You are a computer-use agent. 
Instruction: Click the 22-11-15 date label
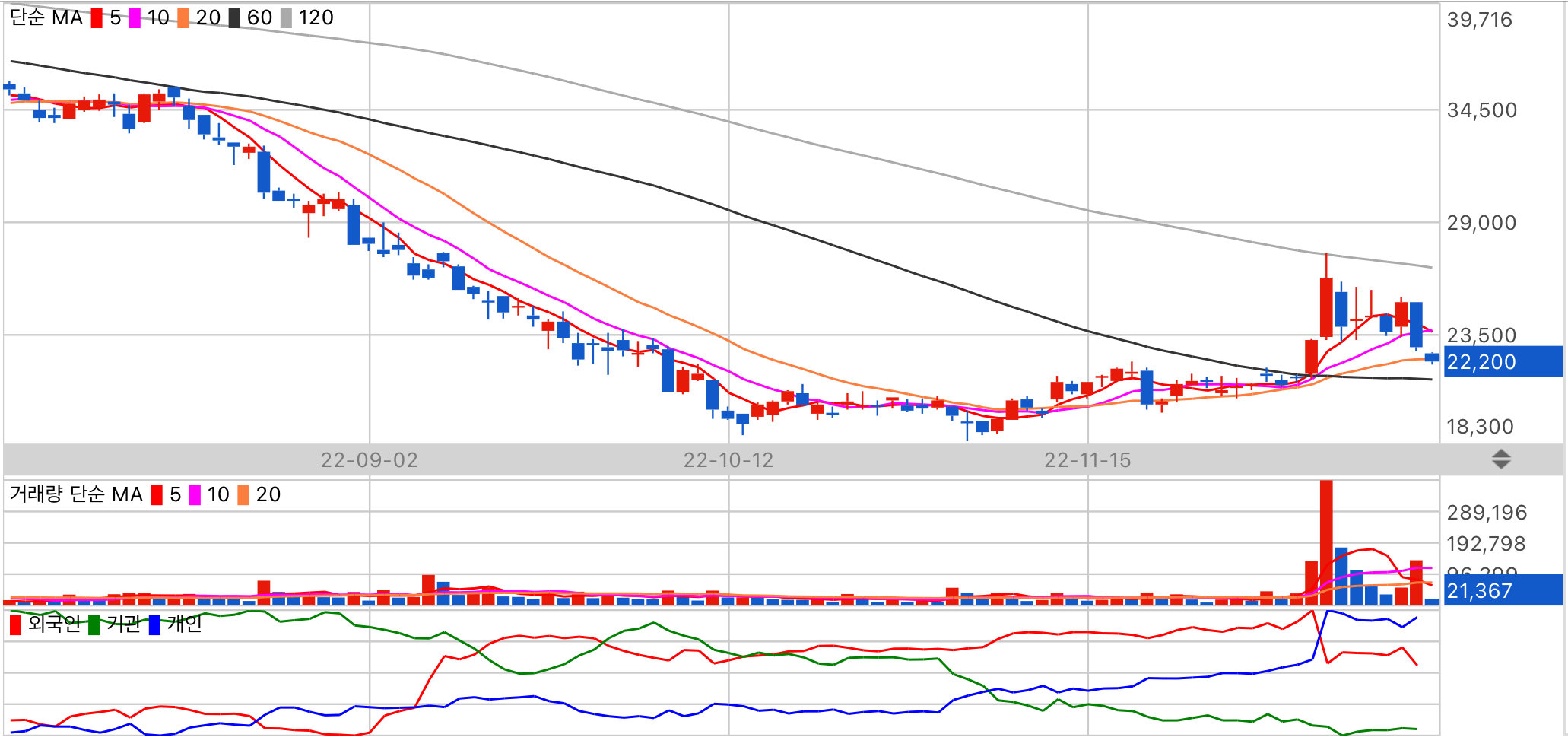[1087, 460]
